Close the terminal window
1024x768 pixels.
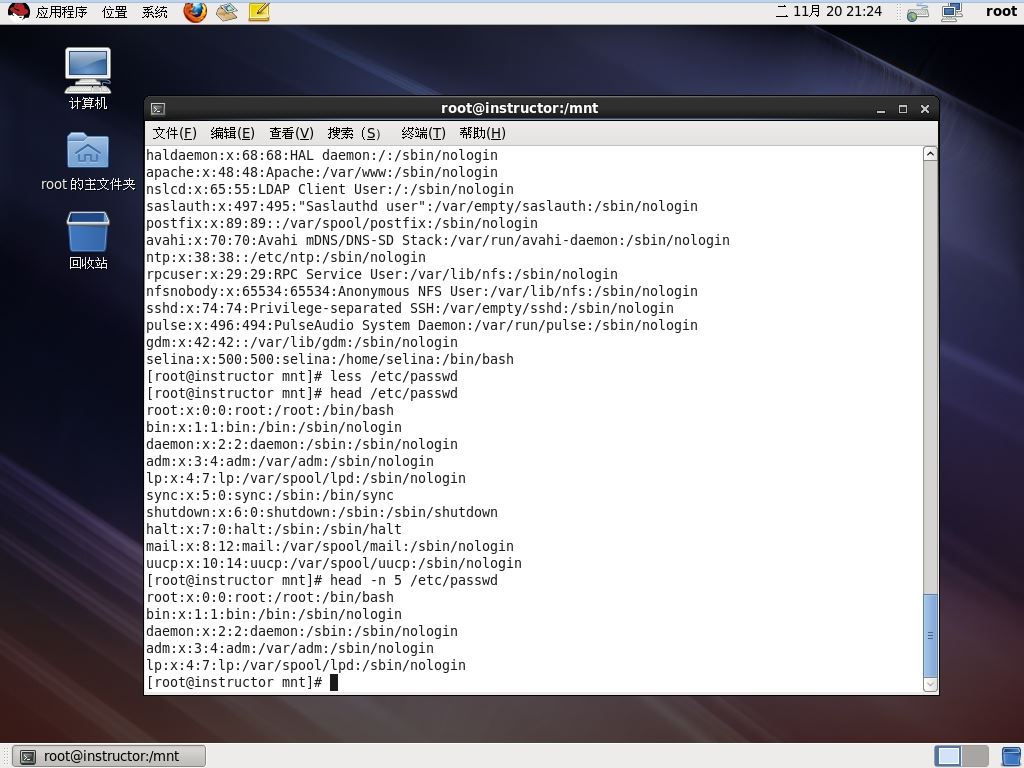click(x=925, y=109)
